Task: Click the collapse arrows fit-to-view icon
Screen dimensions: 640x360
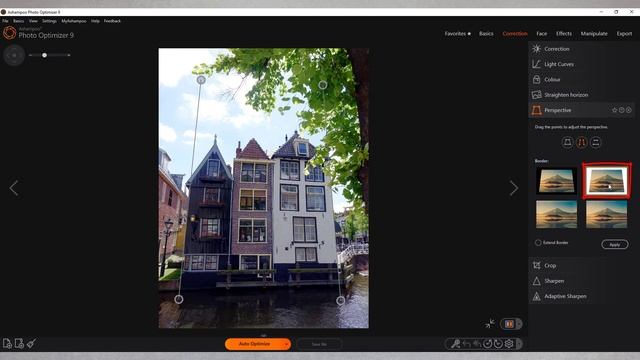Action: pyautogui.click(x=490, y=324)
